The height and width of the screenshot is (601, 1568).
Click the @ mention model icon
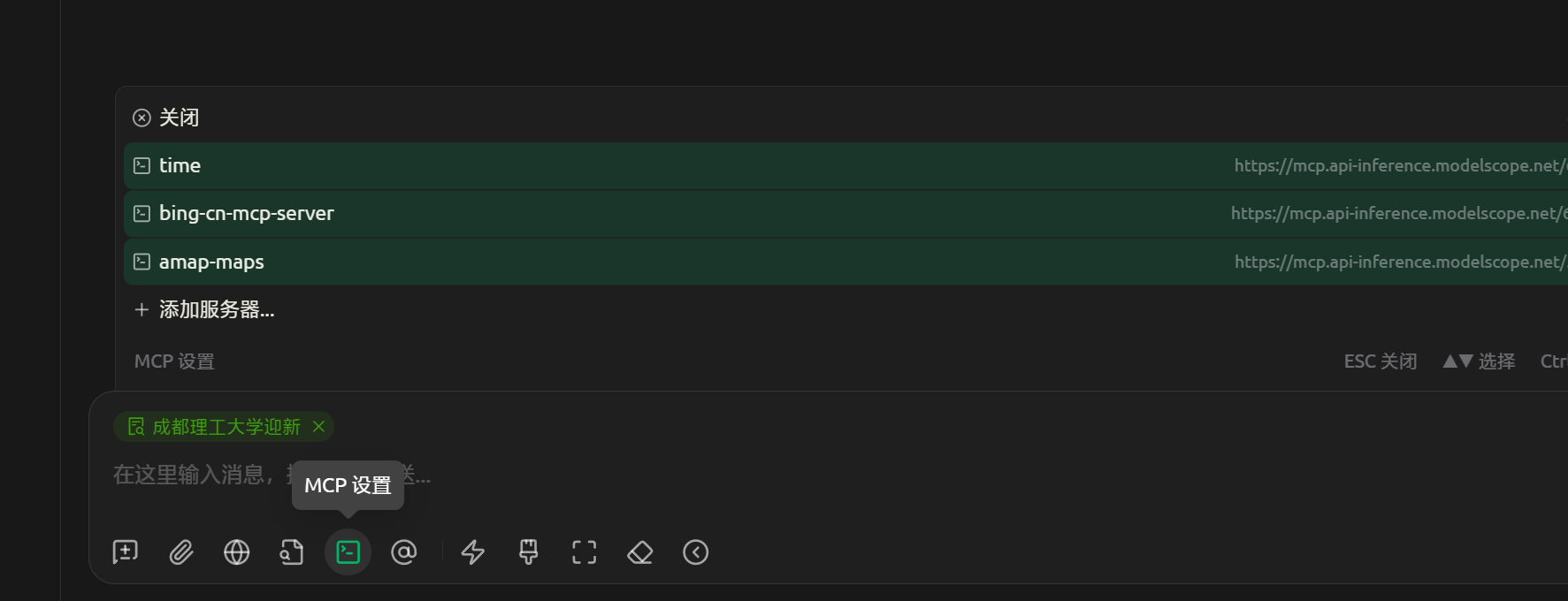404,552
